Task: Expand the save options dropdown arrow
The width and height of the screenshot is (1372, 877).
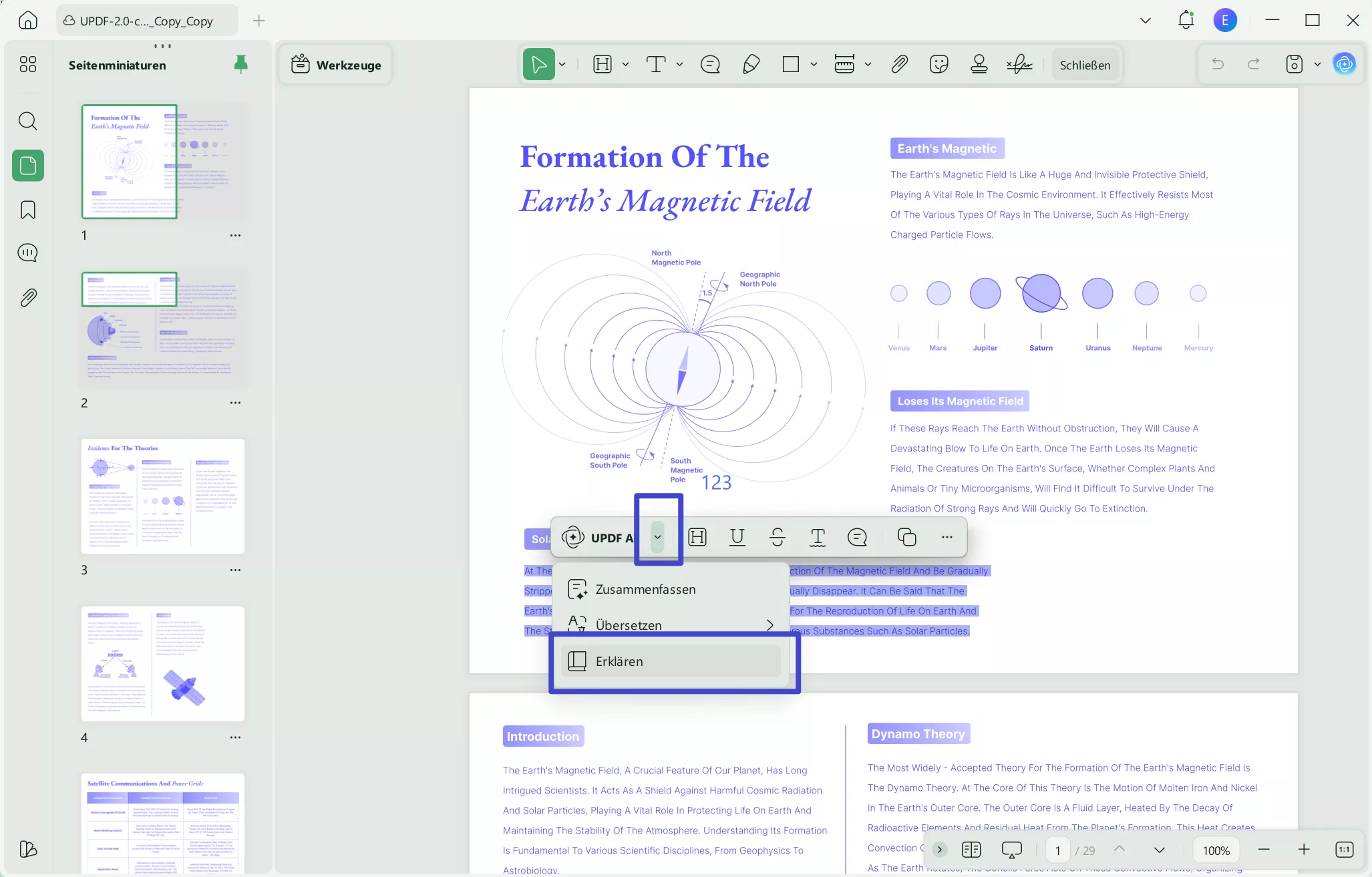Action: (x=1317, y=64)
